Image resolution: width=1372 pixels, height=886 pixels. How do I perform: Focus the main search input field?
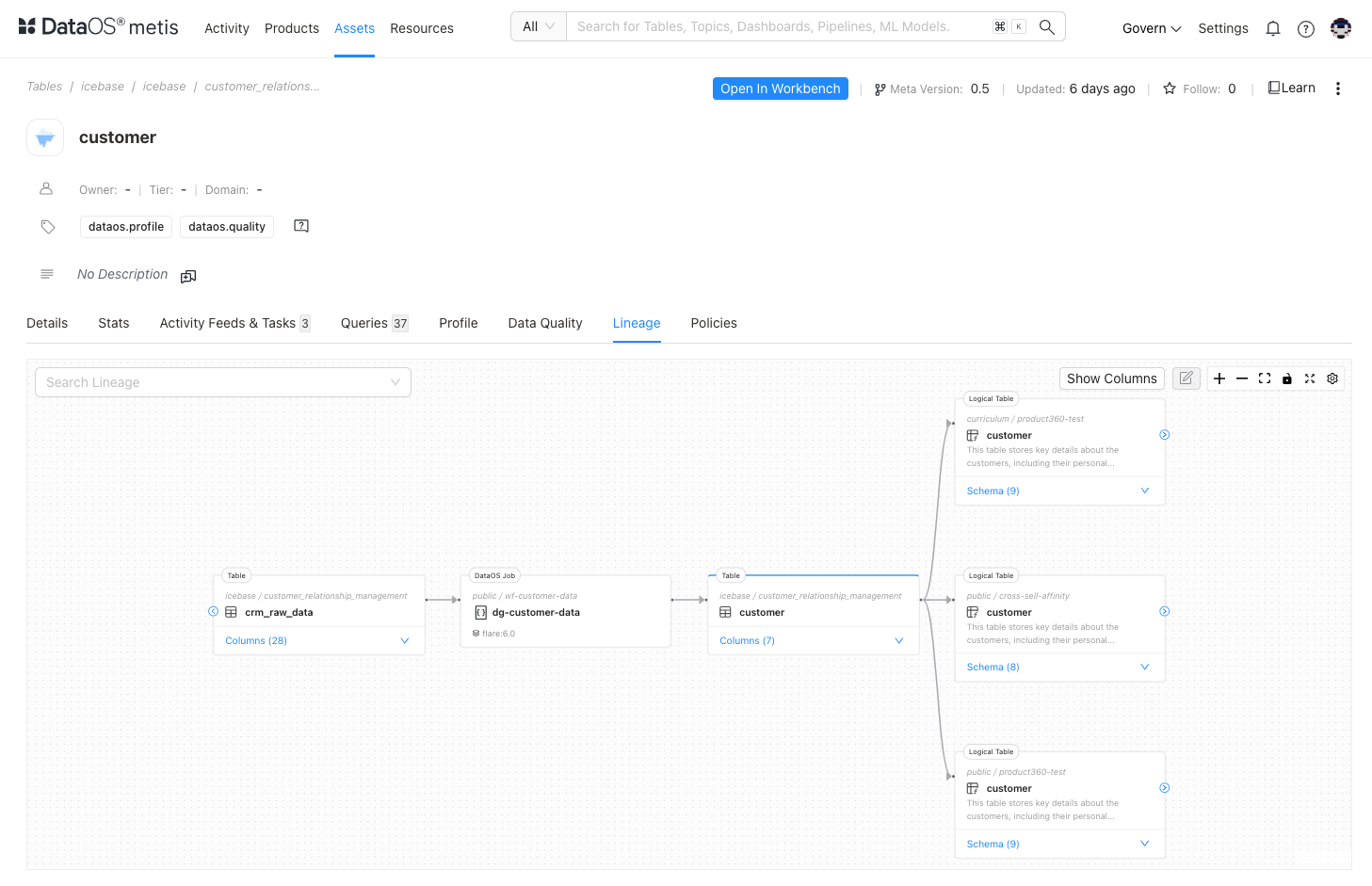pyautogui.click(x=779, y=26)
